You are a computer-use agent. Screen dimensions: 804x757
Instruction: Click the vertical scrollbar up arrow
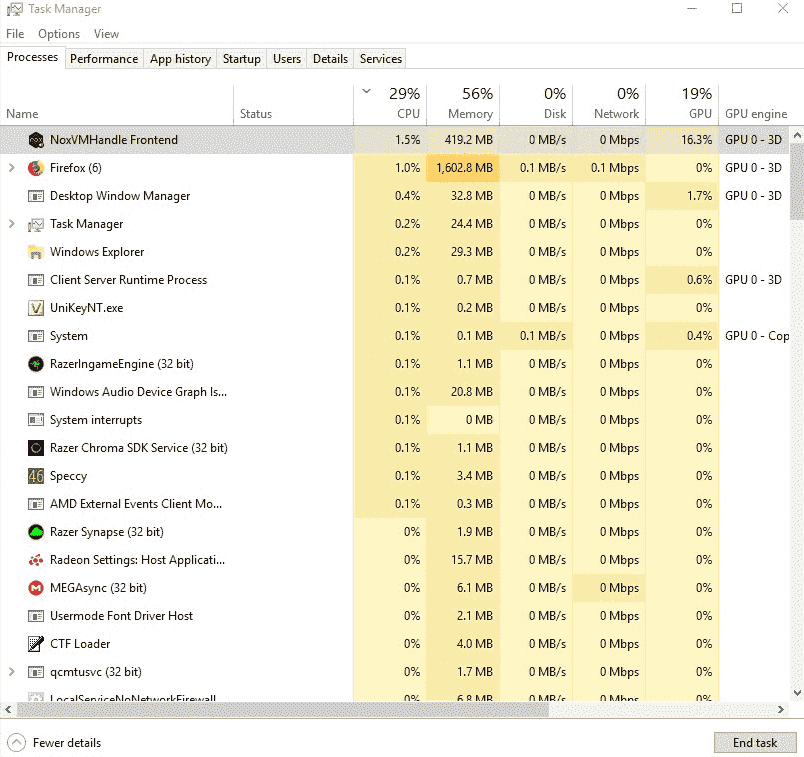click(x=797, y=135)
